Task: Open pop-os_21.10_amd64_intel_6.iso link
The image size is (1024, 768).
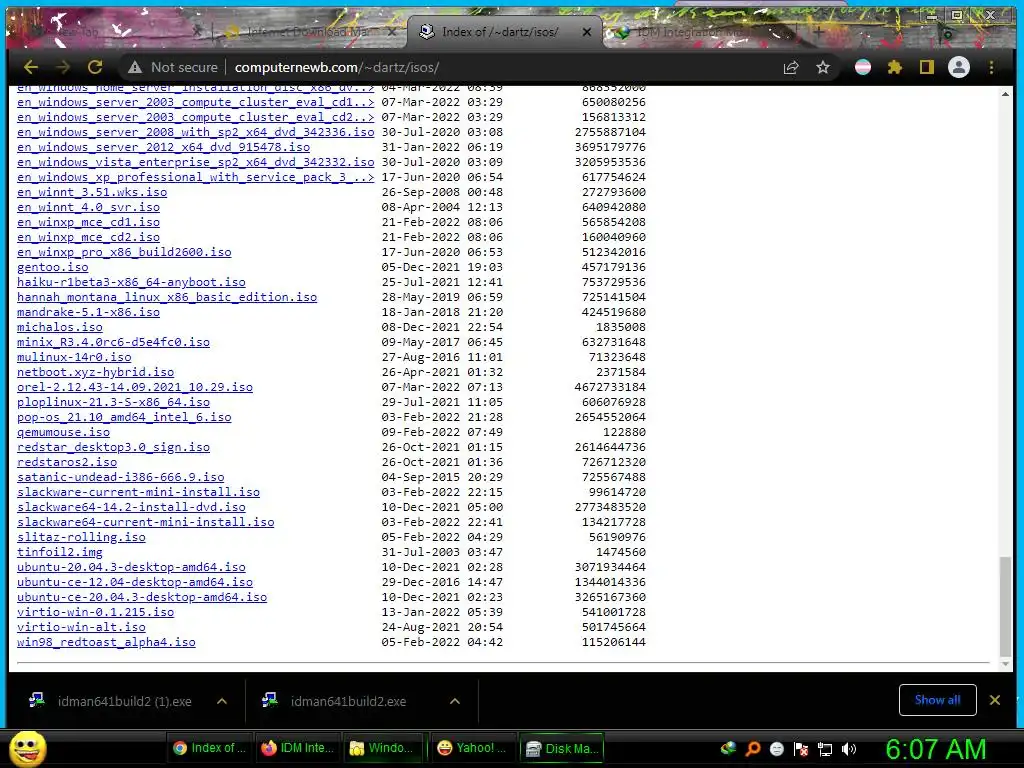Action: point(124,417)
